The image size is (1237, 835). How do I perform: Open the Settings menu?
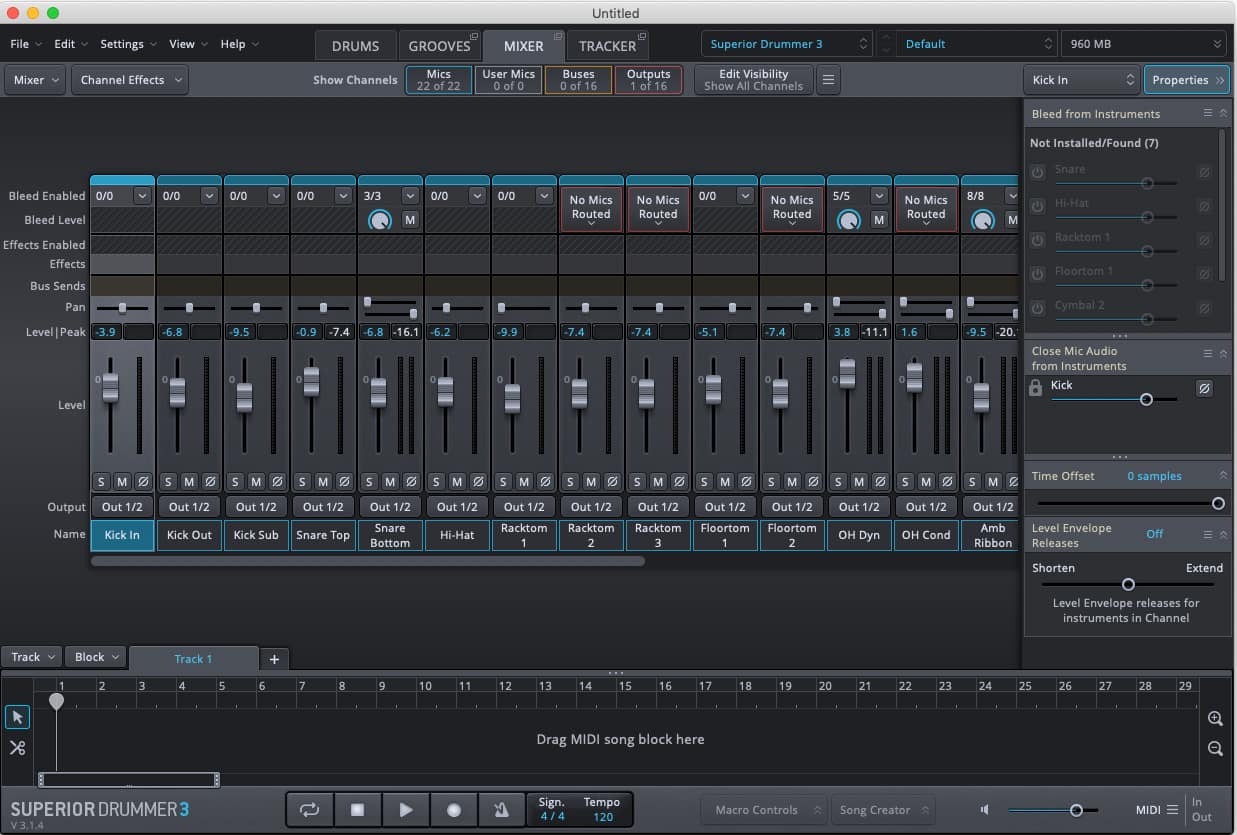pyautogui.click(x=126, y=44)
